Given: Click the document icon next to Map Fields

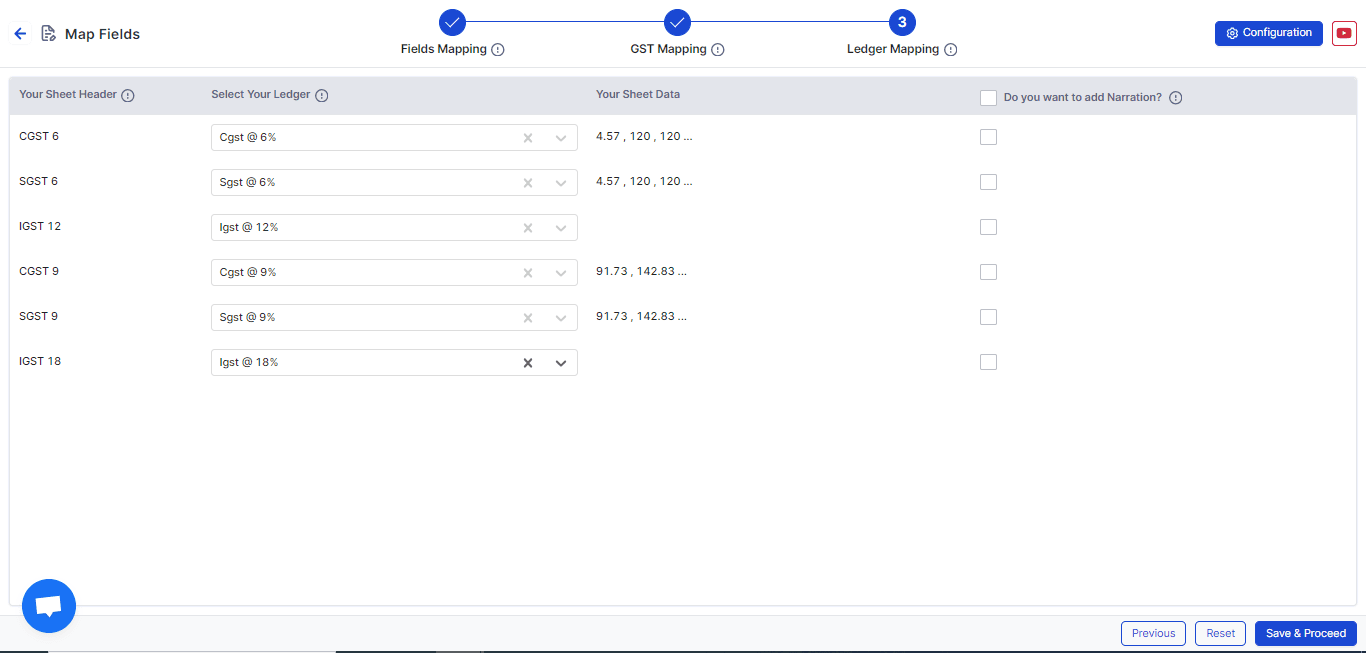Looking at the screenshot, I should 48,34.
